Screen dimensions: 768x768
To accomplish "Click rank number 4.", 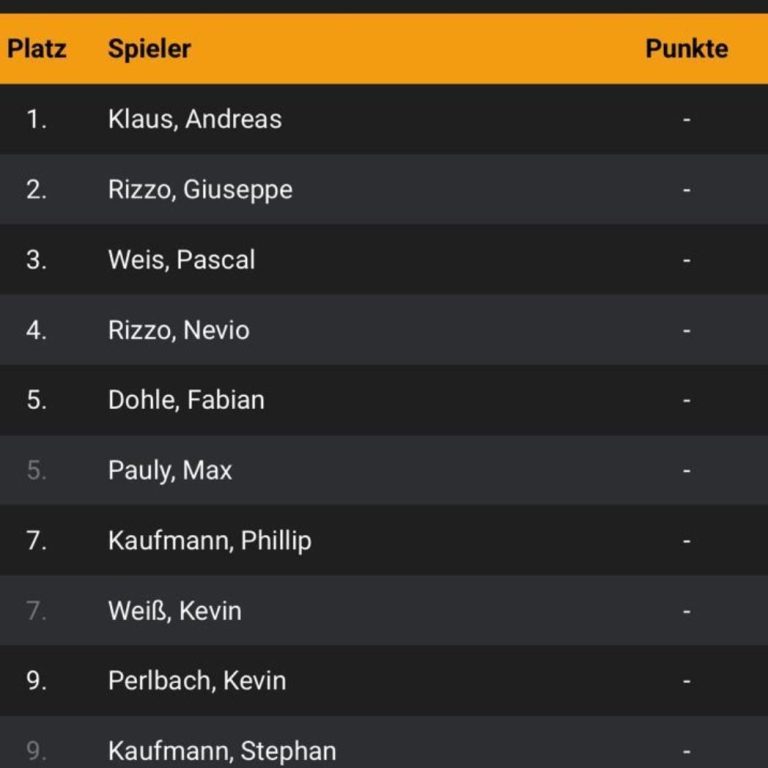I will [x=37, y=330].
